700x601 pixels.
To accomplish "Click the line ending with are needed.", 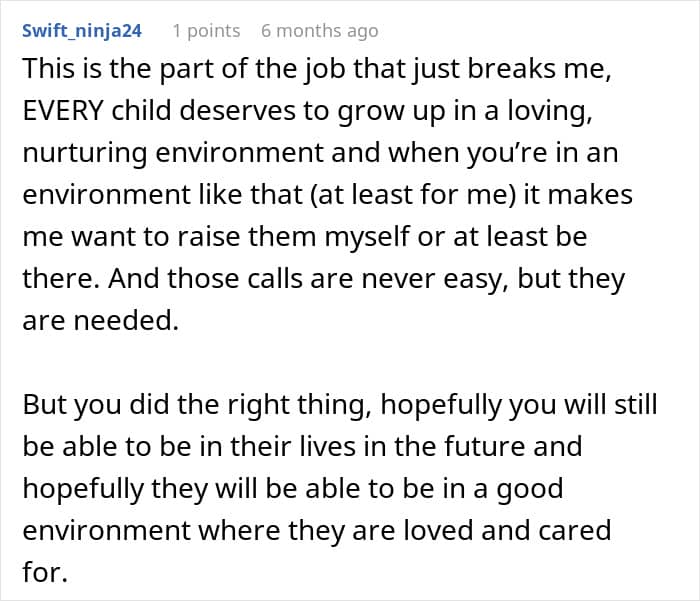I will click(100, 320).
